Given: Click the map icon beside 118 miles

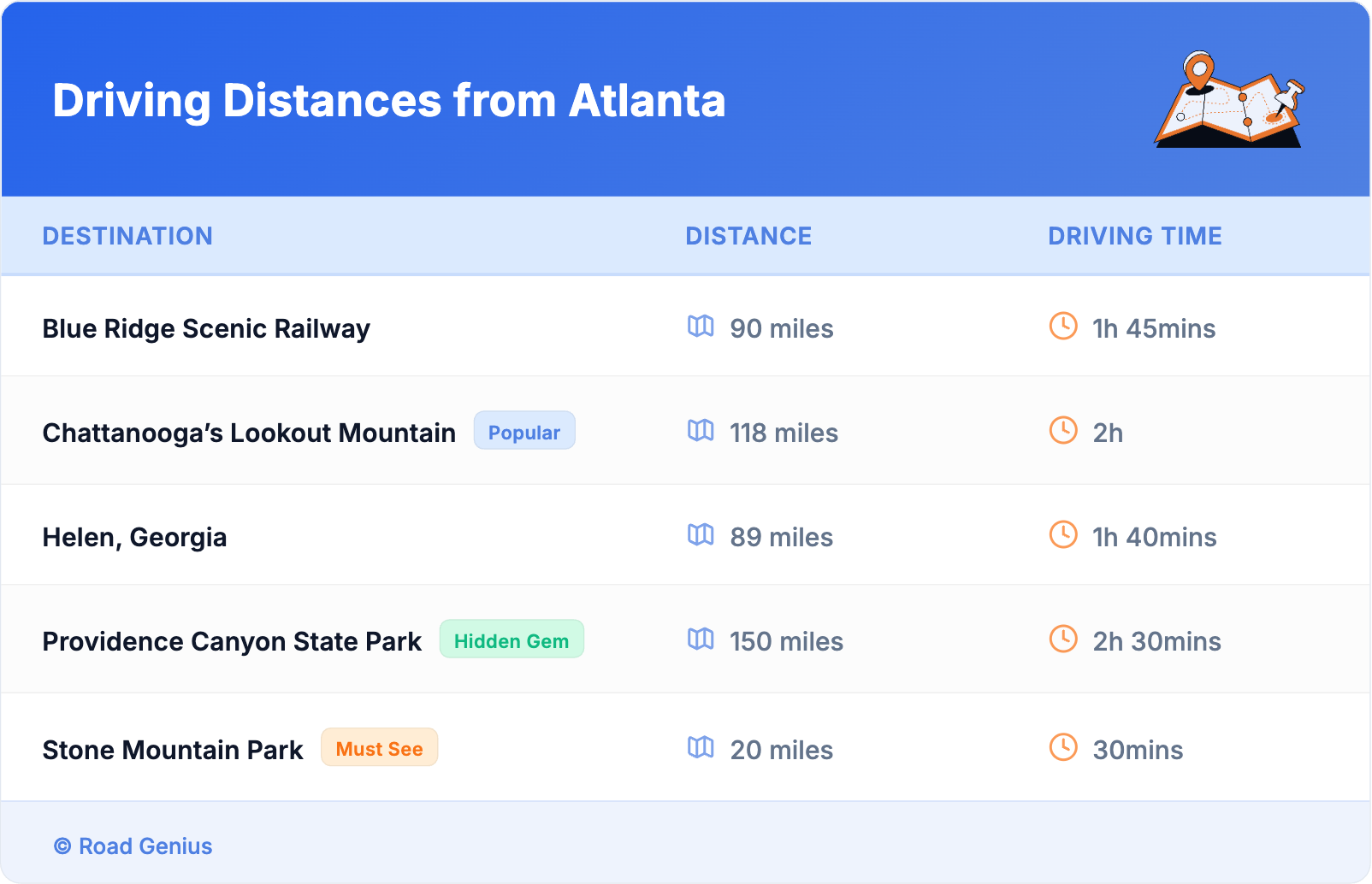Looking at the screenshot, I should [701, 430].
